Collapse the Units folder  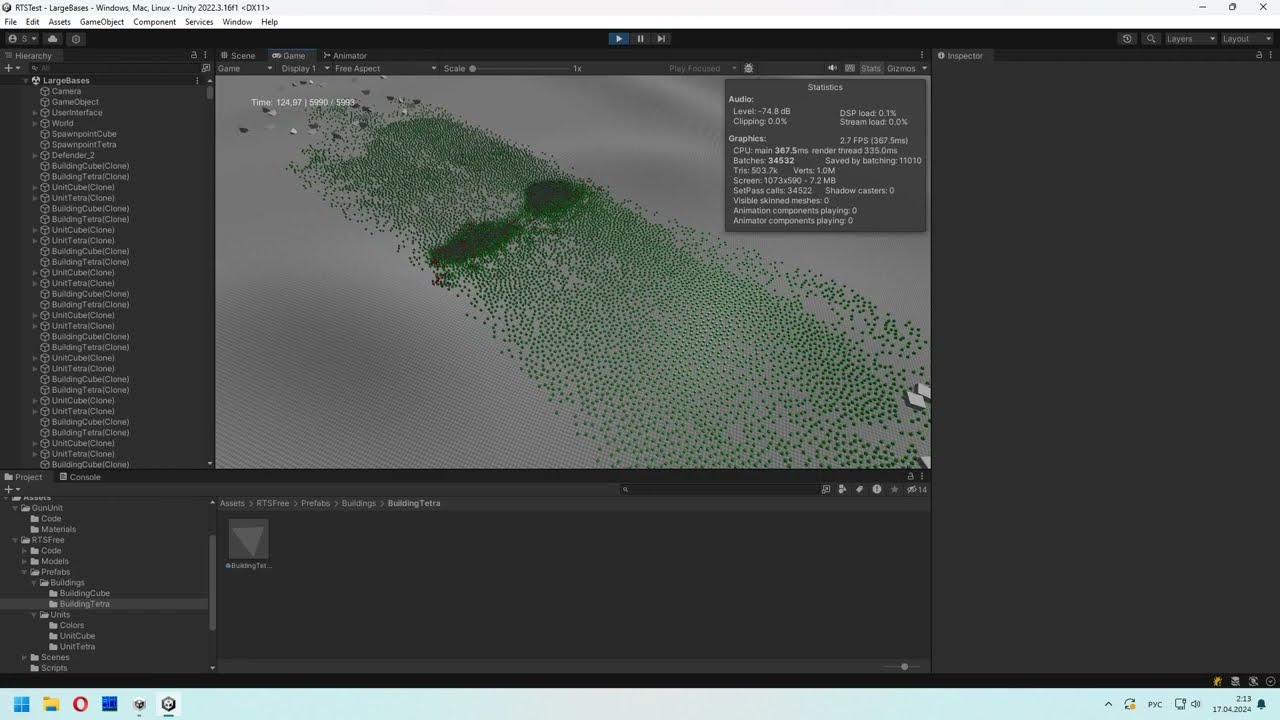[34, 615]
